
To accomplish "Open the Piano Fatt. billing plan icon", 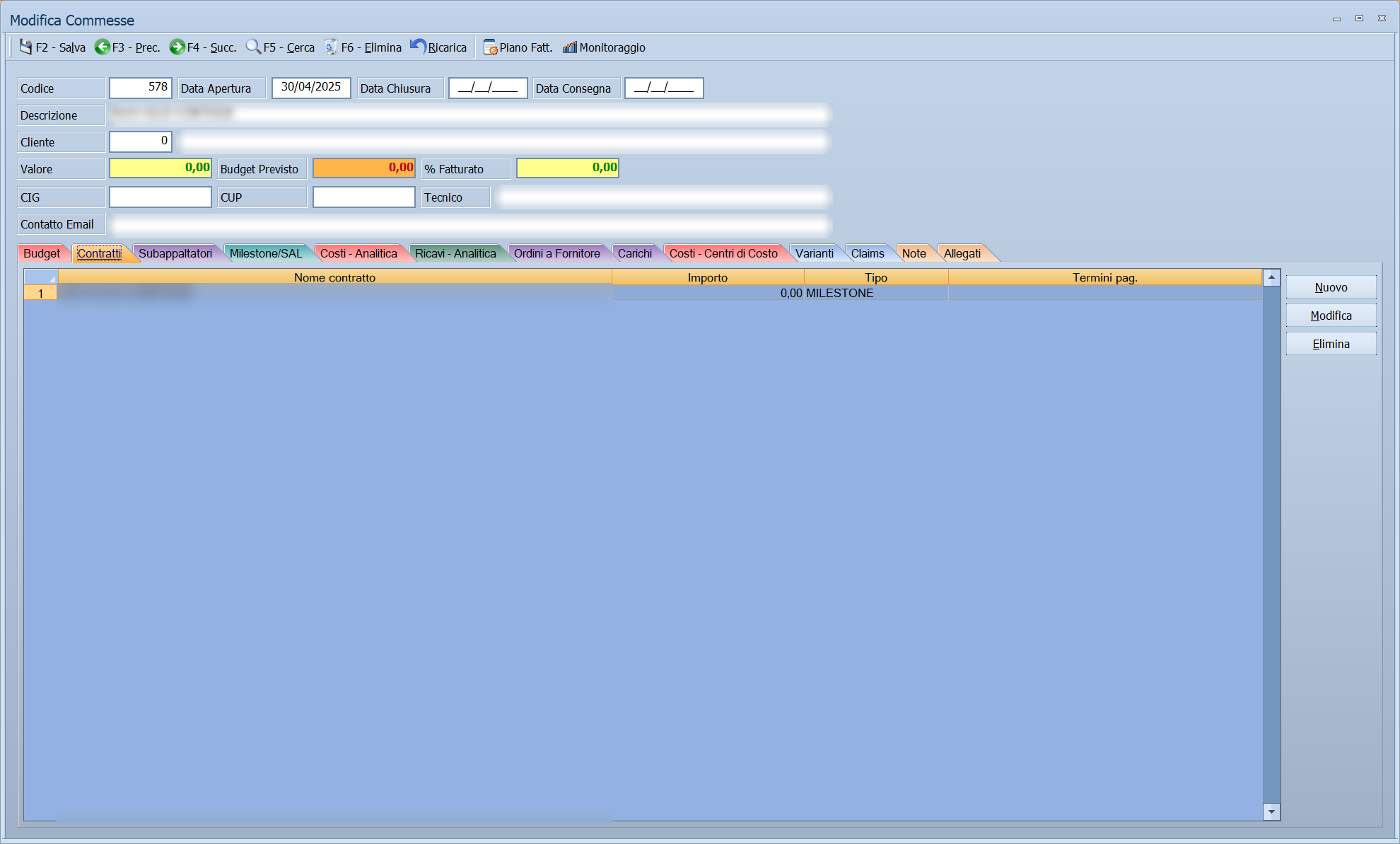I will pyautogui.click(x=490, y=47).
